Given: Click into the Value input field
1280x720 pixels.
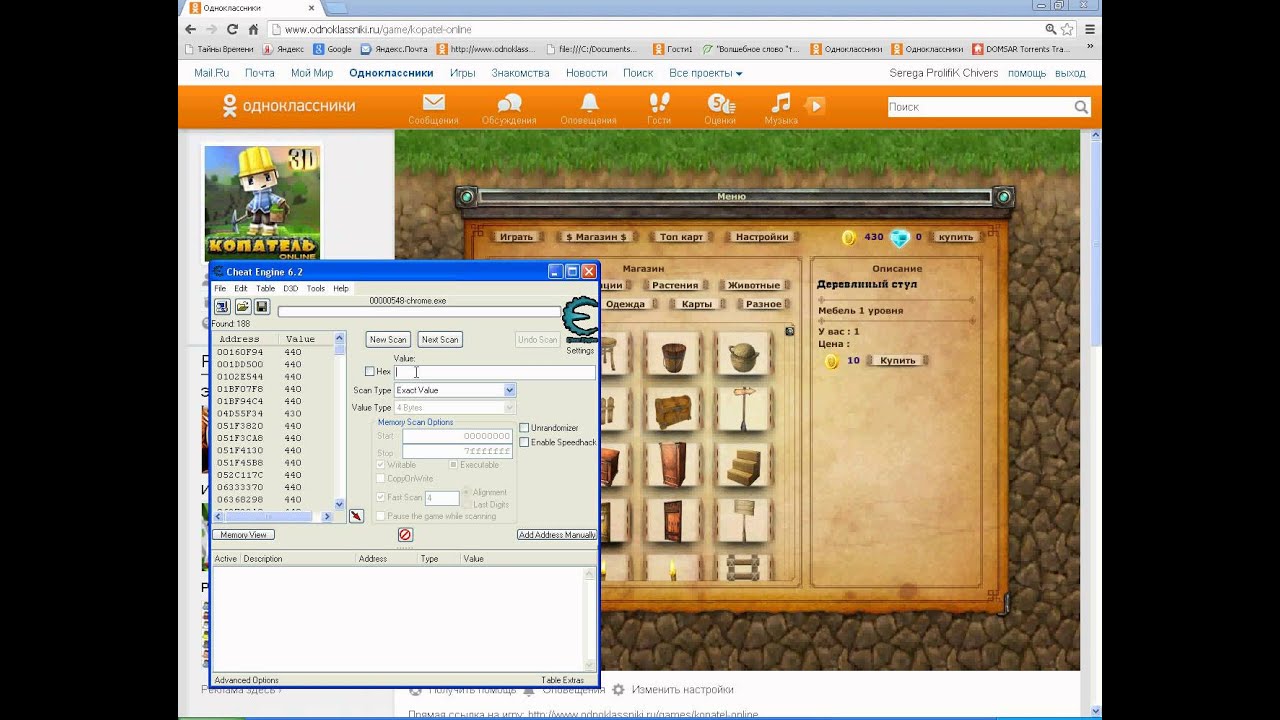Looking at the screenshot, I should pos(495,372).
